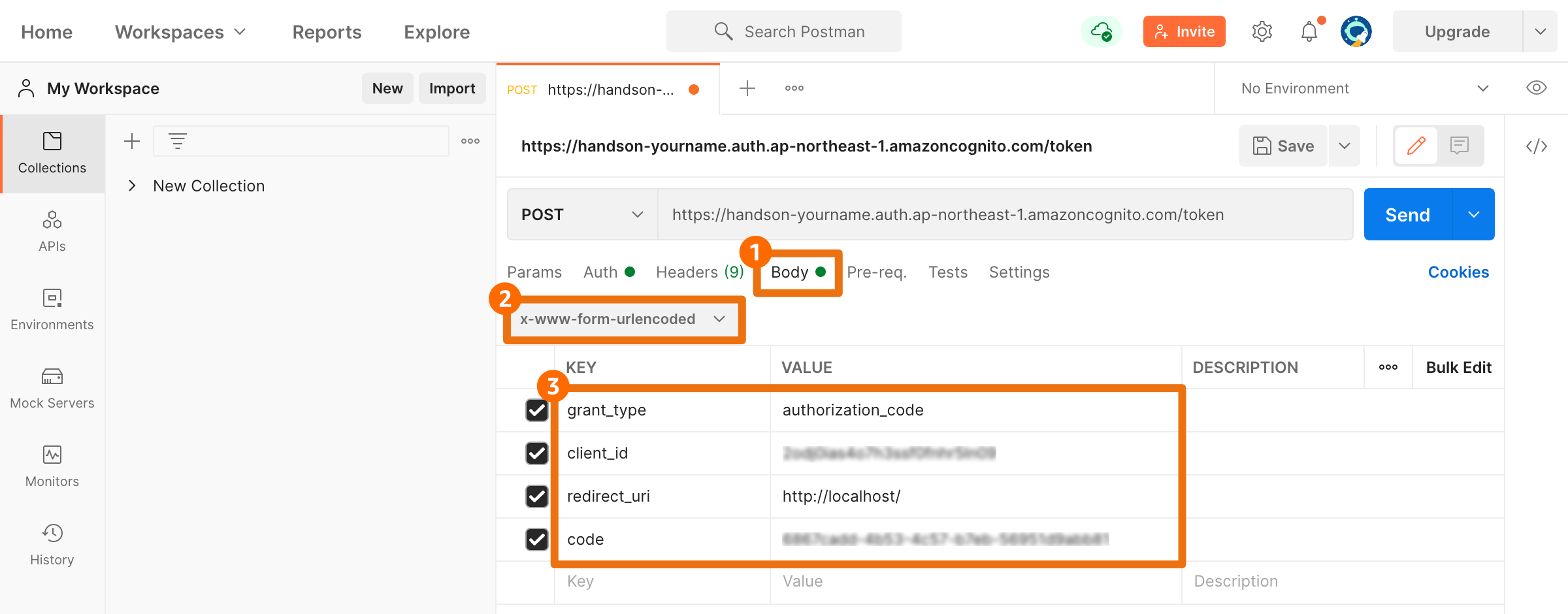The image size is (1568, 614).
Task: Open the No Environment selector
Action: pyautogui.click(x=1364, y=88)
